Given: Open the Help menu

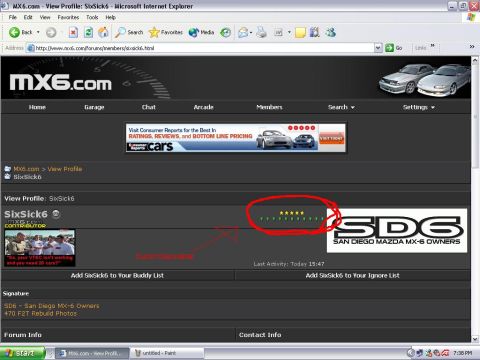Looking at the screenshot, I should point(110,17).
